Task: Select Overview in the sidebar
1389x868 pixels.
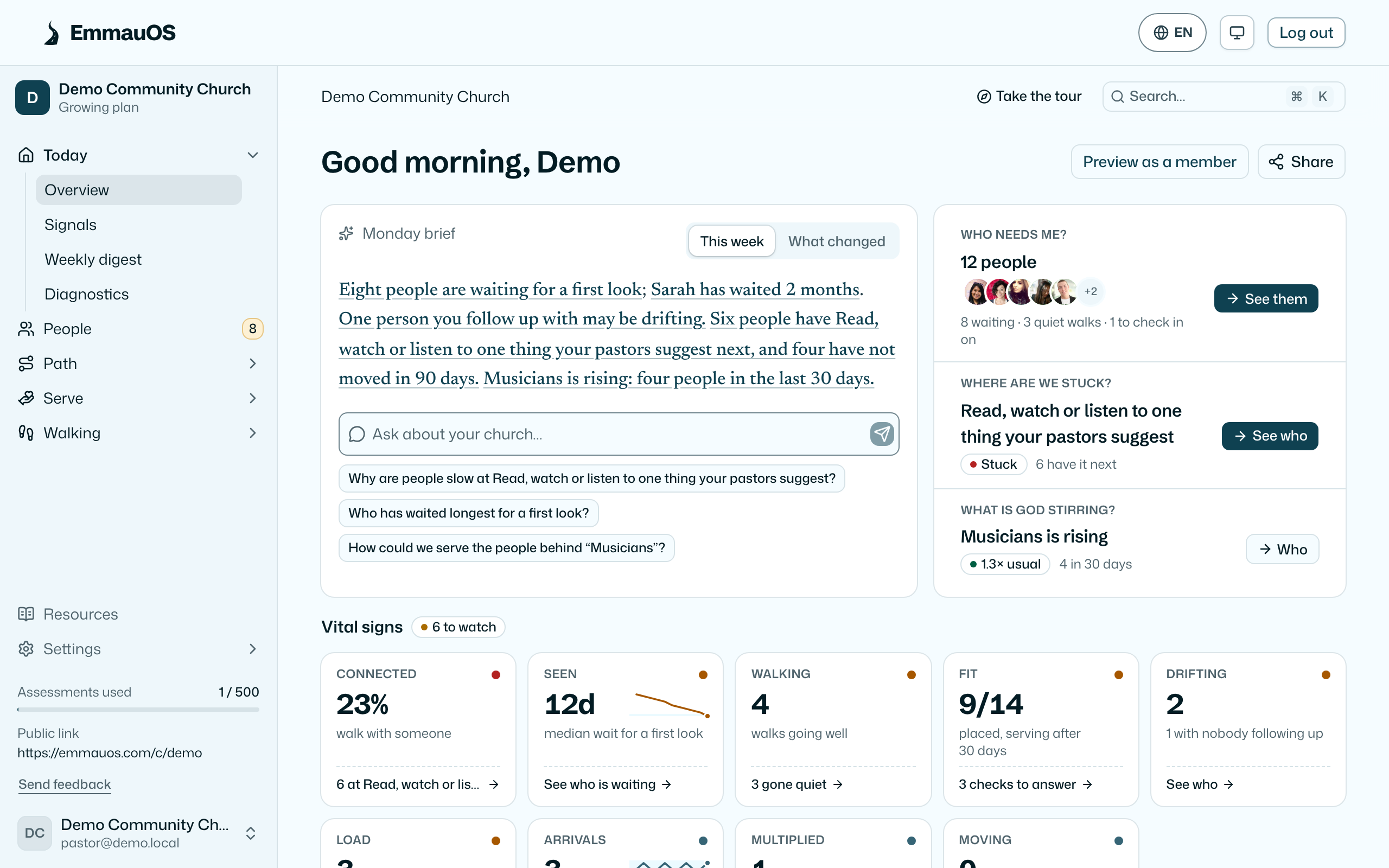Action: (x=139, y=190)
